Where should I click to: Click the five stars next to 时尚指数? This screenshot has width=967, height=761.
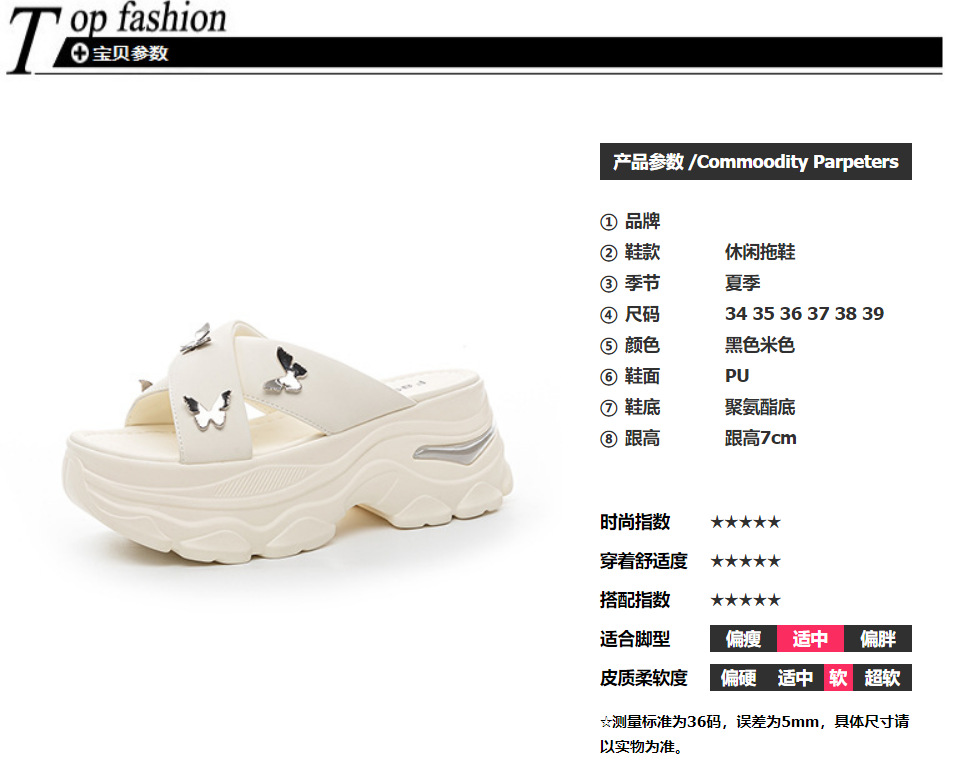click(745, 522)
